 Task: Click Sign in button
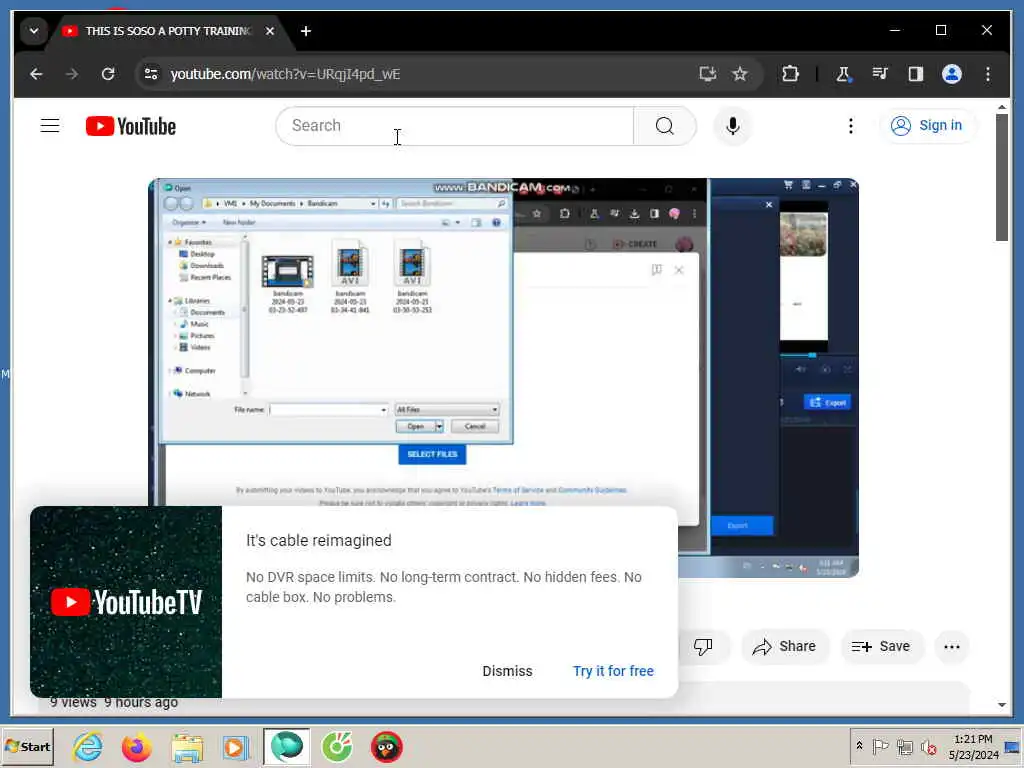point(927,125)
